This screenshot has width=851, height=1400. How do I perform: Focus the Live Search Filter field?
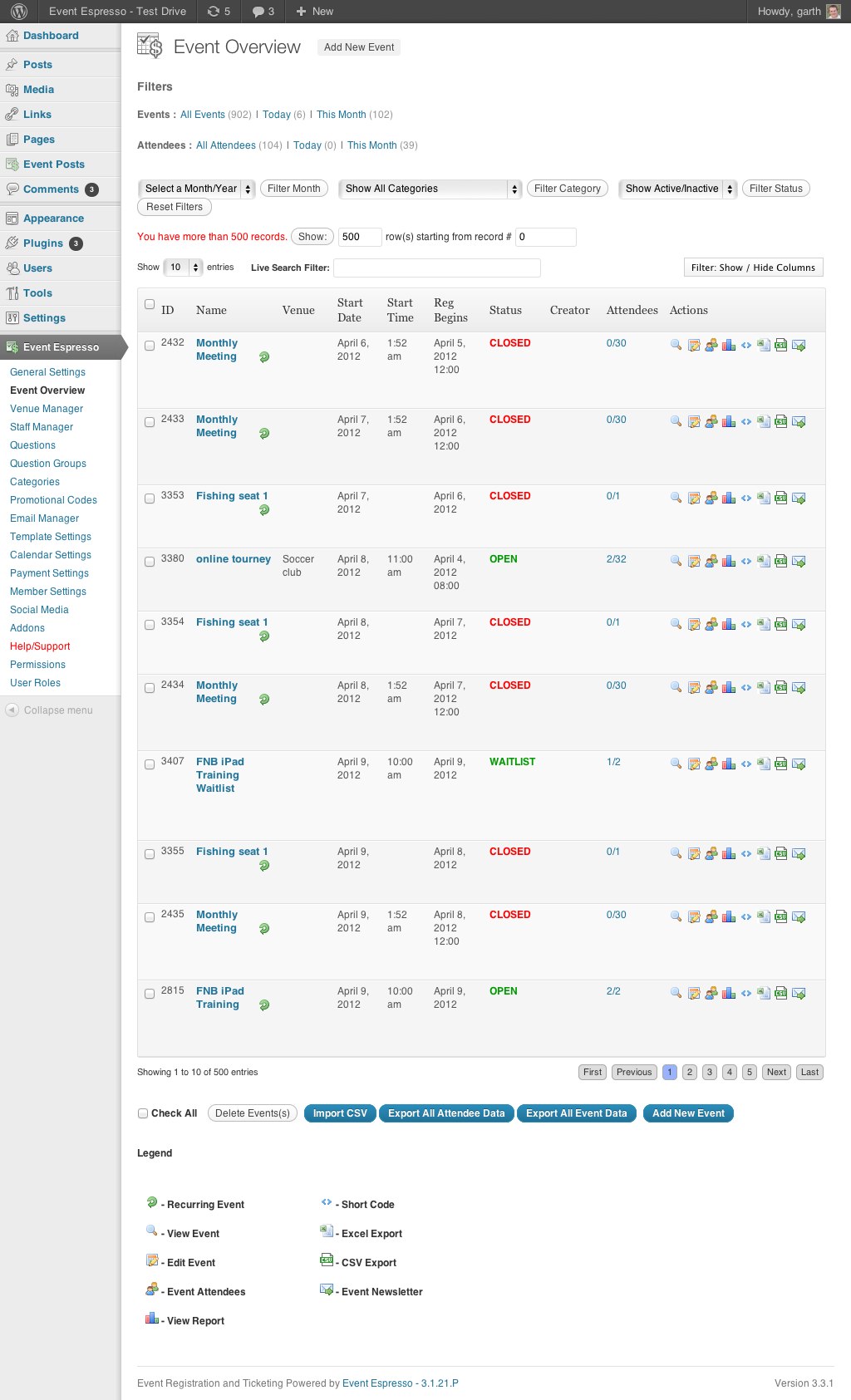[437, 268]
